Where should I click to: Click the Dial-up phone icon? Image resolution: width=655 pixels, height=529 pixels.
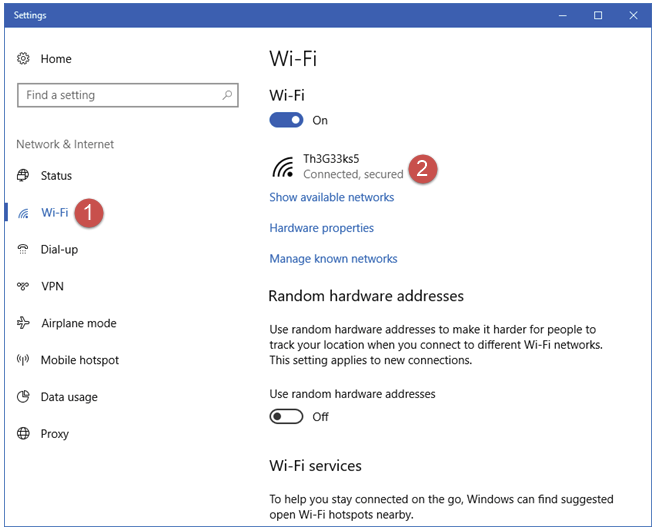[x=23, y=249]
